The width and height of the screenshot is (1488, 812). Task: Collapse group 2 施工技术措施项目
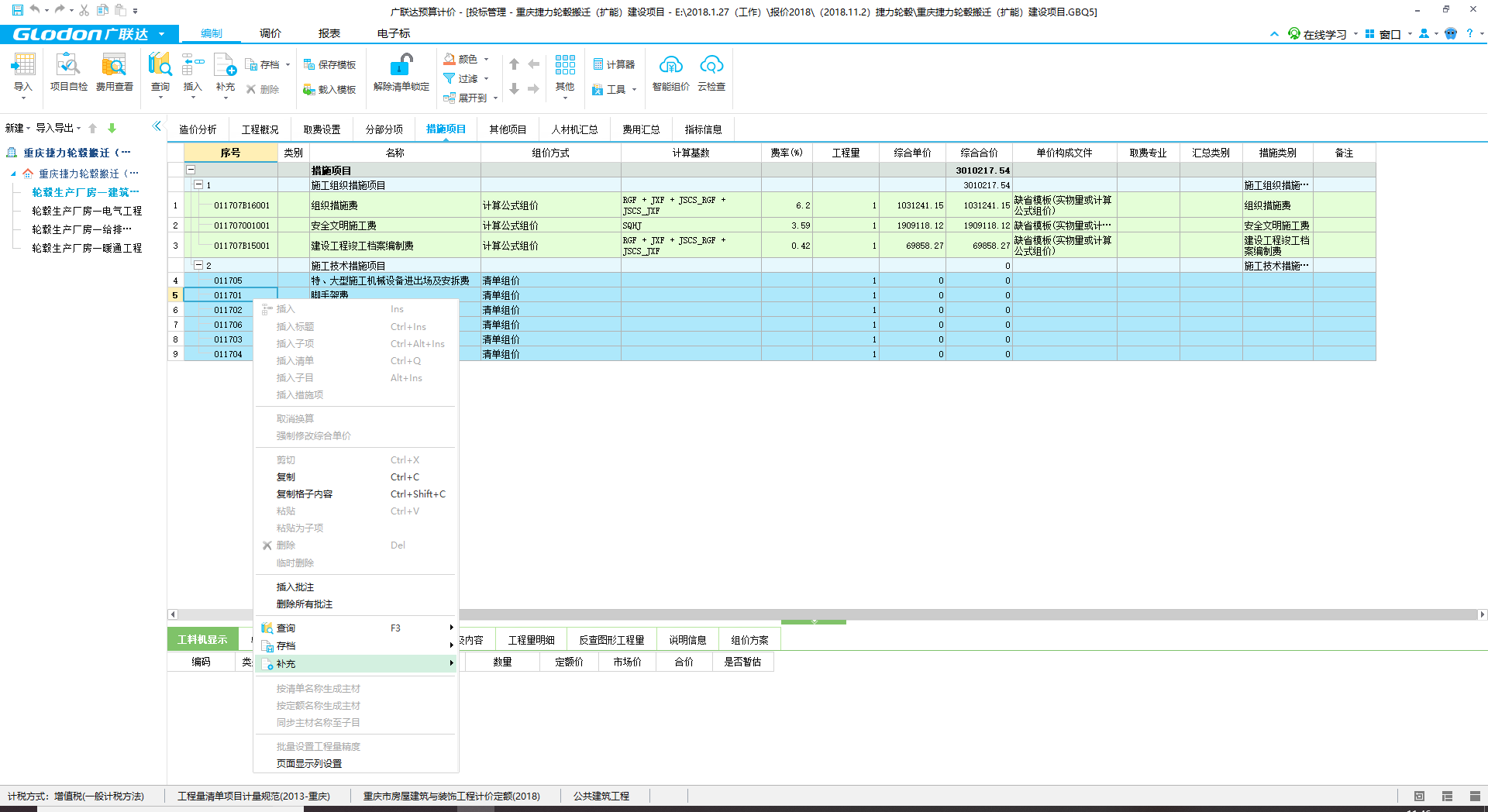click(x=198, y=265)
